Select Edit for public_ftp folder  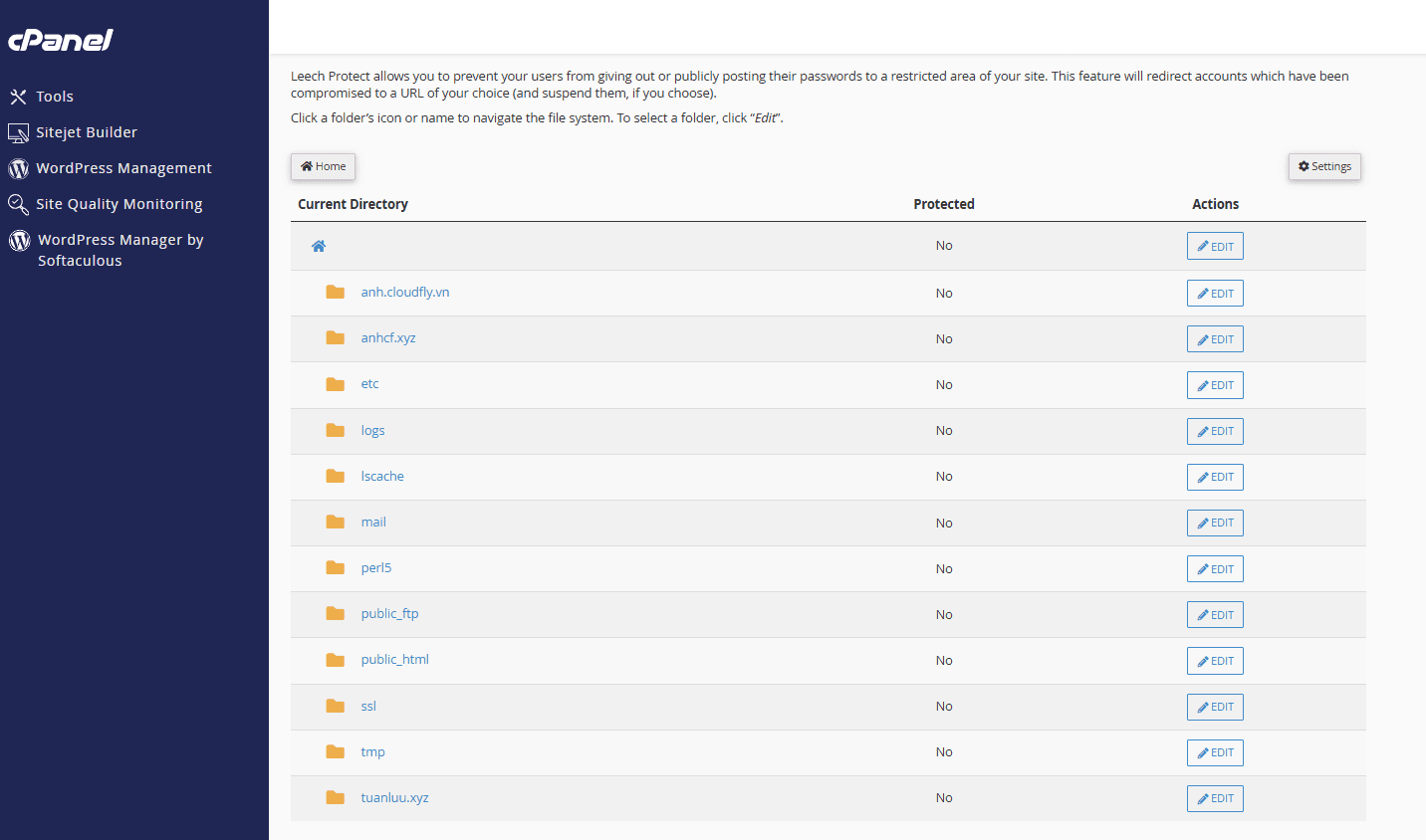(x=1215, y=615)
